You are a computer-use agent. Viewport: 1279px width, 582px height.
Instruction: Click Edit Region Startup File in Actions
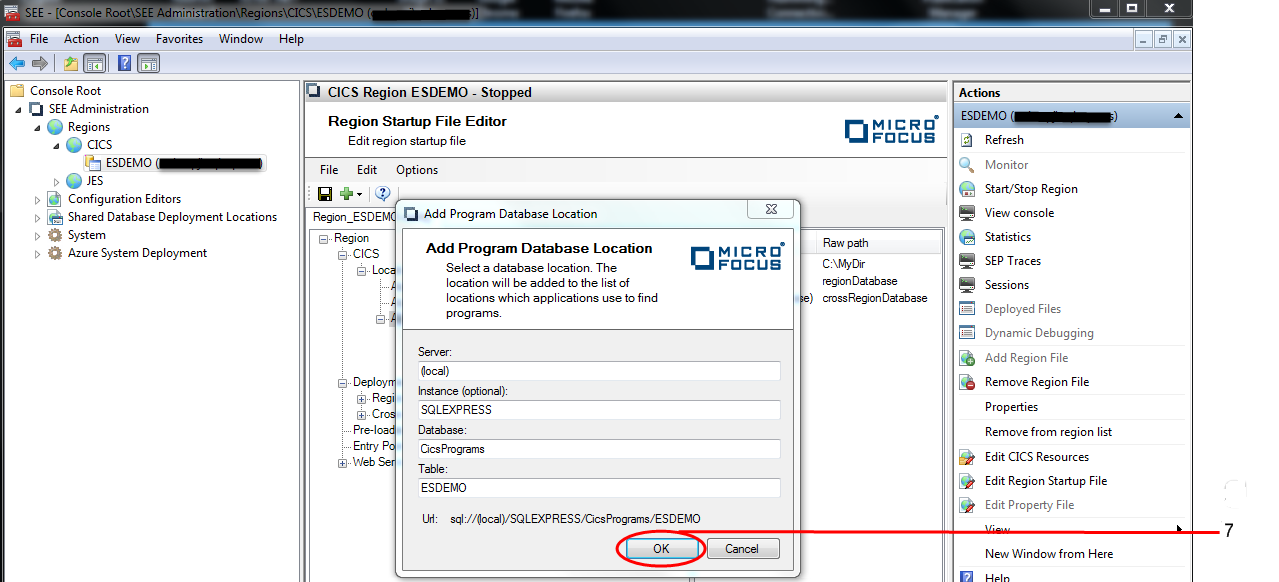tap(1046, 481)
